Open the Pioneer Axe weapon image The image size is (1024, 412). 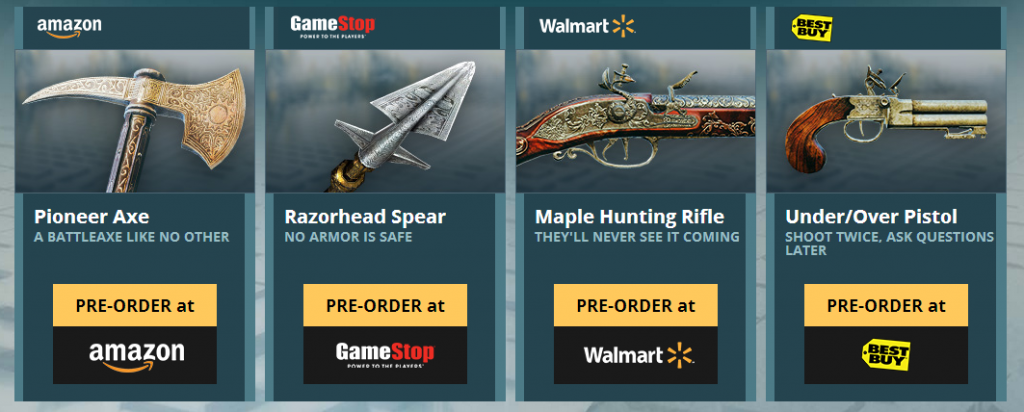click(x=135, y=121)
